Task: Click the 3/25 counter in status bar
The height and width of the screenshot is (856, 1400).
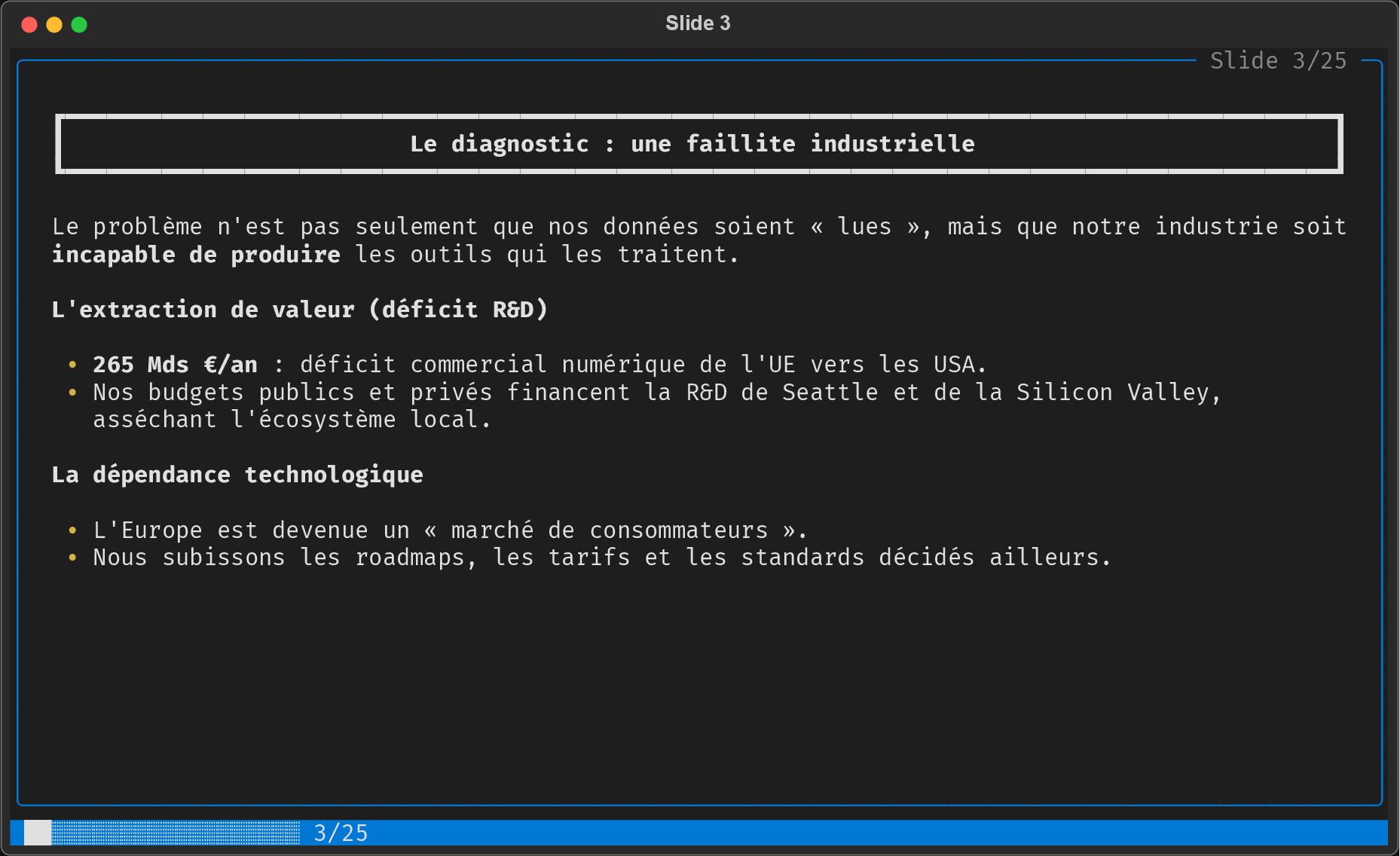Action: (x=341, y=833)
